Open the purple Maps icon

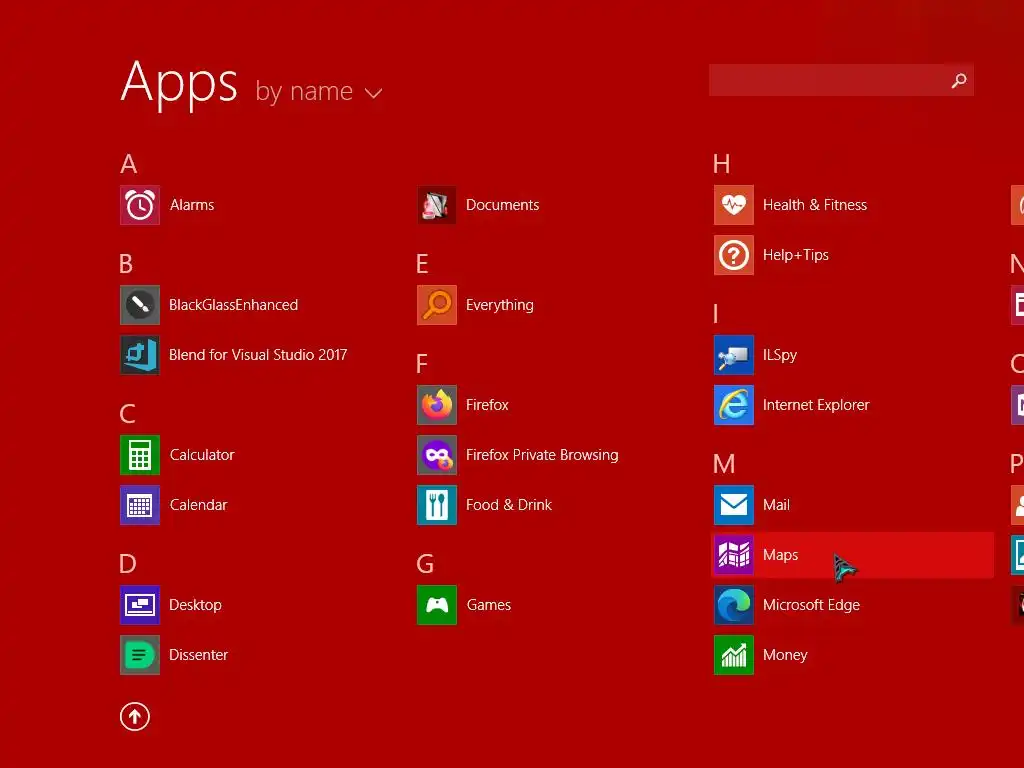[x=734, y=555]
